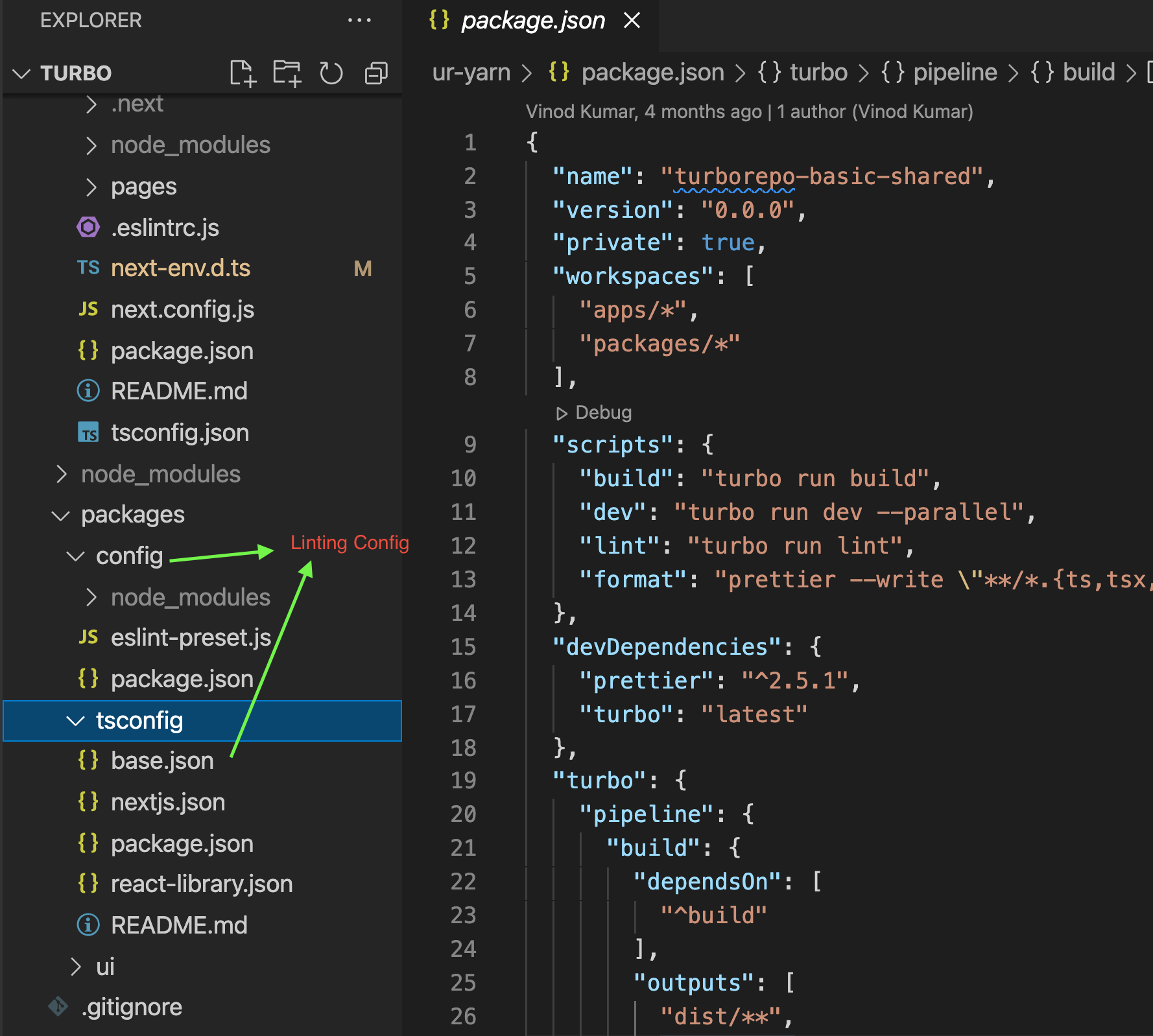Expand the pages folder

coord(202,186)
